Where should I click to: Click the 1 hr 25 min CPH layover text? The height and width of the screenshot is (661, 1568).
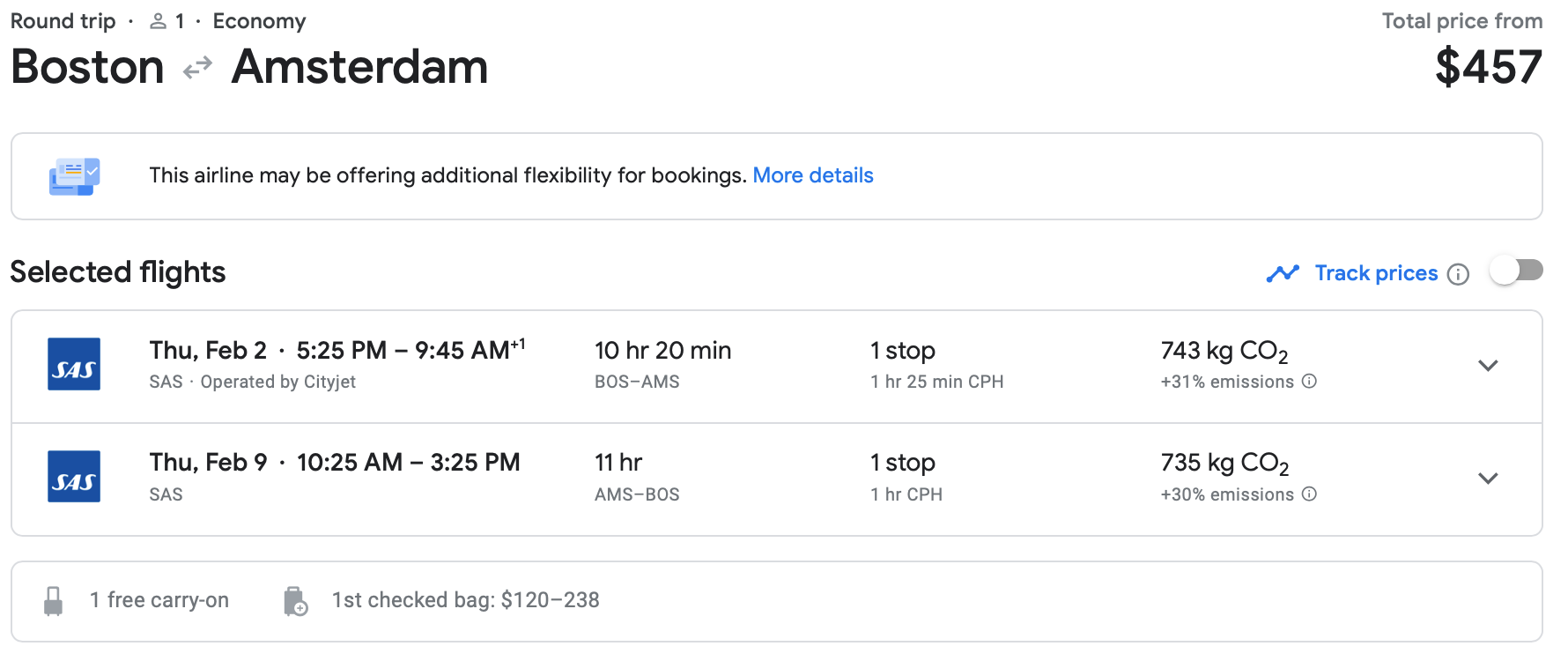(x=936, y=382)
